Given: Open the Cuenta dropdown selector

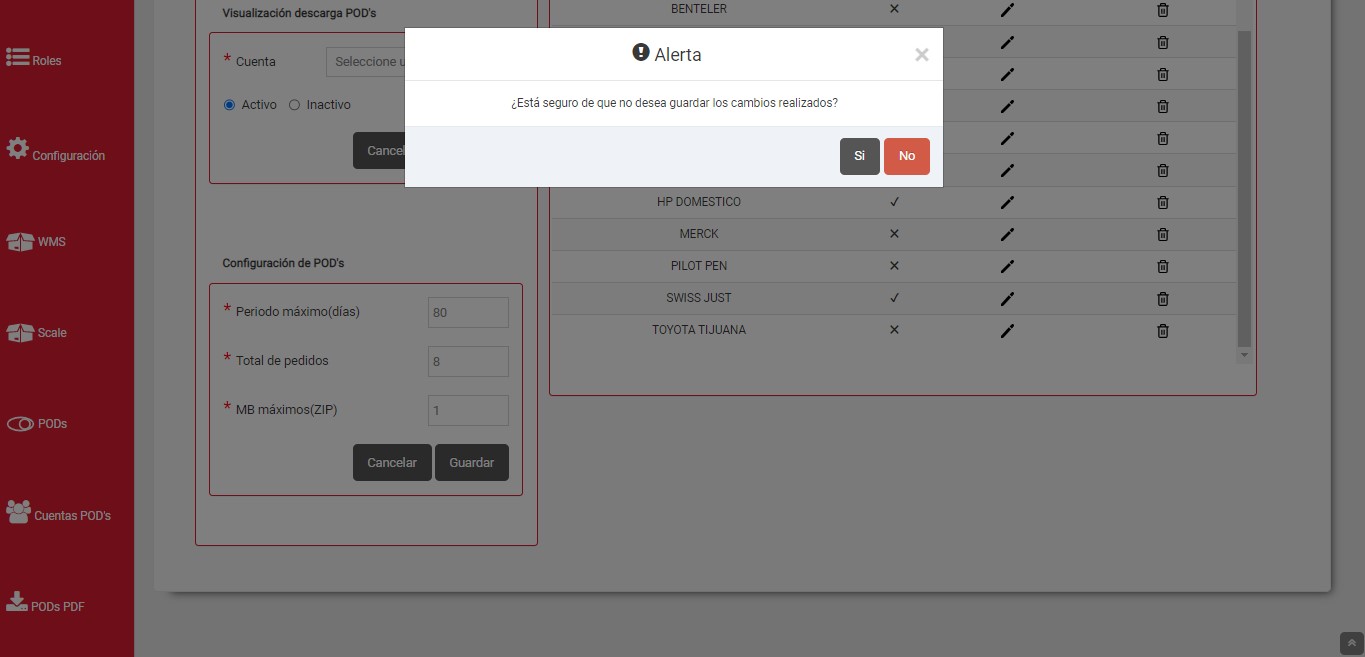Looking at the screenshot, I should (366, 62).
